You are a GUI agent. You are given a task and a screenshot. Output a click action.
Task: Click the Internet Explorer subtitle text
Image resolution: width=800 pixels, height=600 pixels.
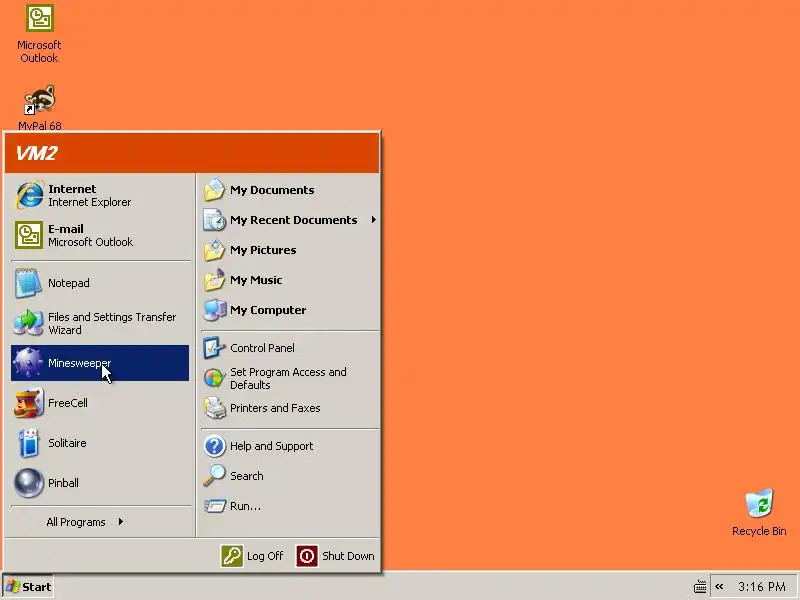[x=89, y=202]
